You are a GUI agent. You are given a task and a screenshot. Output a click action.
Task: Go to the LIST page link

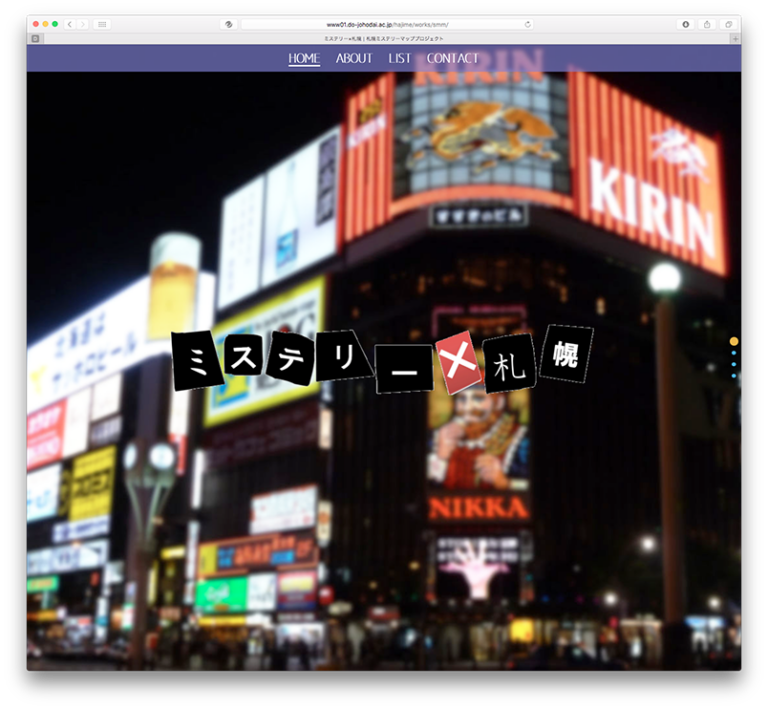coord(400,58)
